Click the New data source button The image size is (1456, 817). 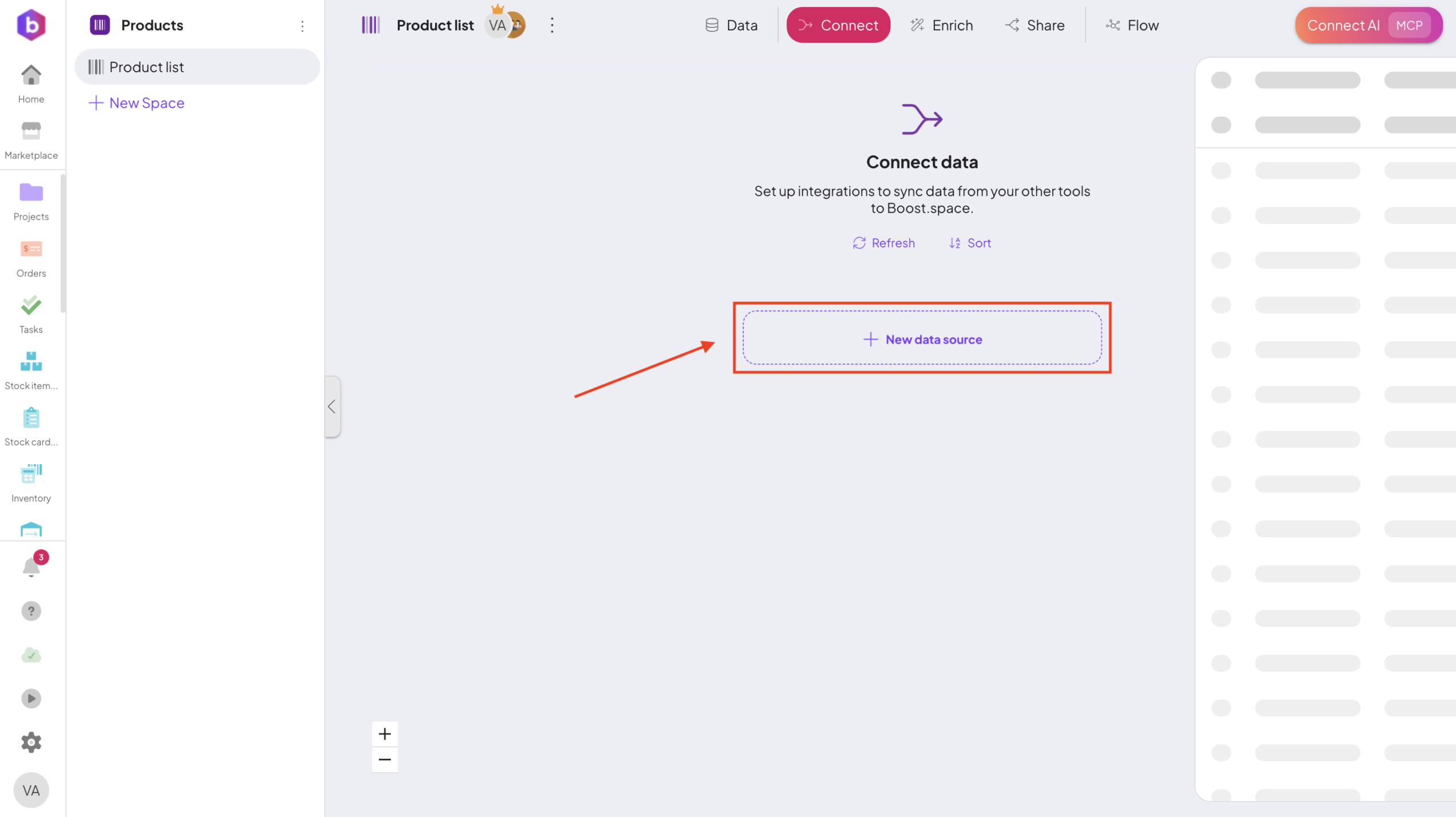pyautogui.click(x=922, y=339)
